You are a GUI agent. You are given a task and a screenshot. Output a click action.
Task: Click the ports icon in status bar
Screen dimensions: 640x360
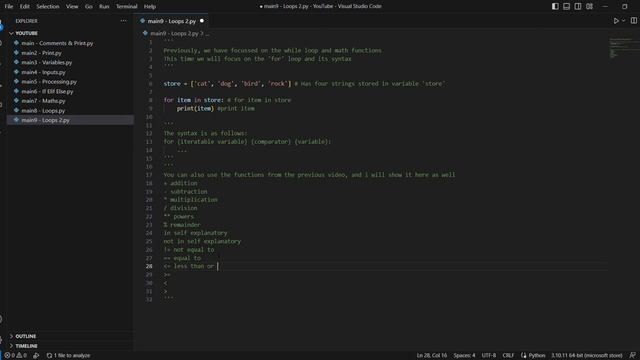click(36, 356)
